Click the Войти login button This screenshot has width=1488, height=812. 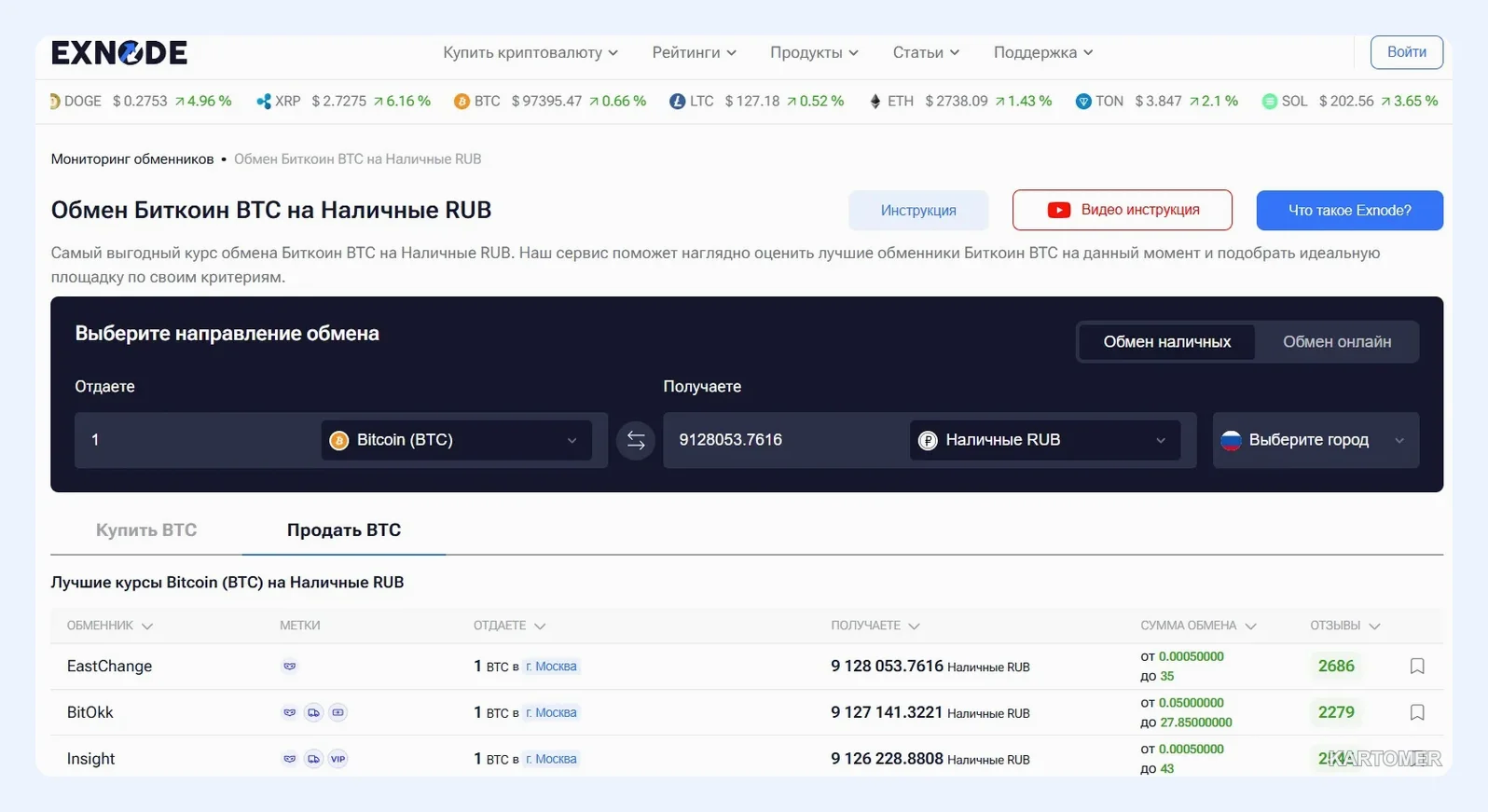1406,52
